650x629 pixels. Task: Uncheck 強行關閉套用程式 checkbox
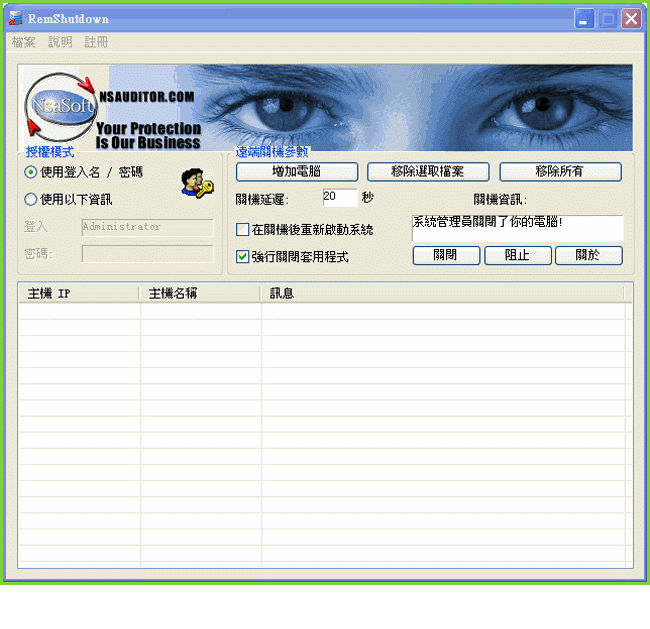[243, 257]
